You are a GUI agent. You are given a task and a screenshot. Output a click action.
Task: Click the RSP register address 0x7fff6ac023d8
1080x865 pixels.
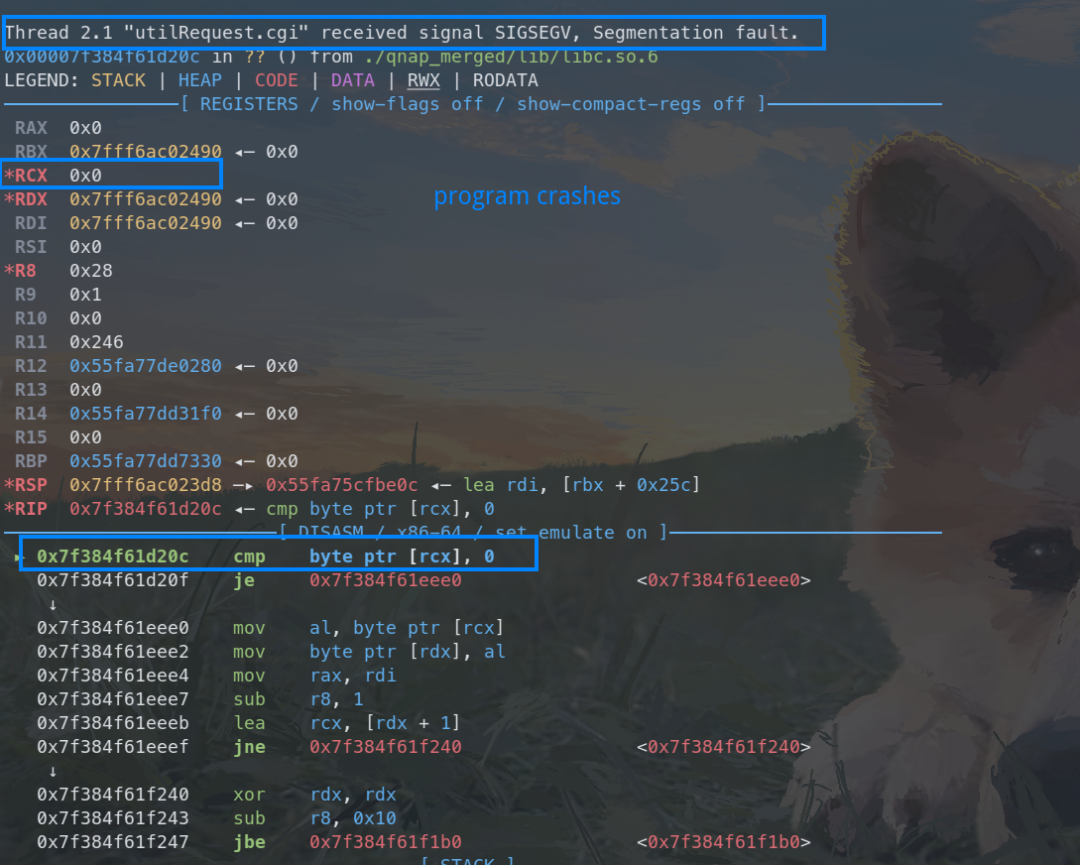click(x=145, y=485)
